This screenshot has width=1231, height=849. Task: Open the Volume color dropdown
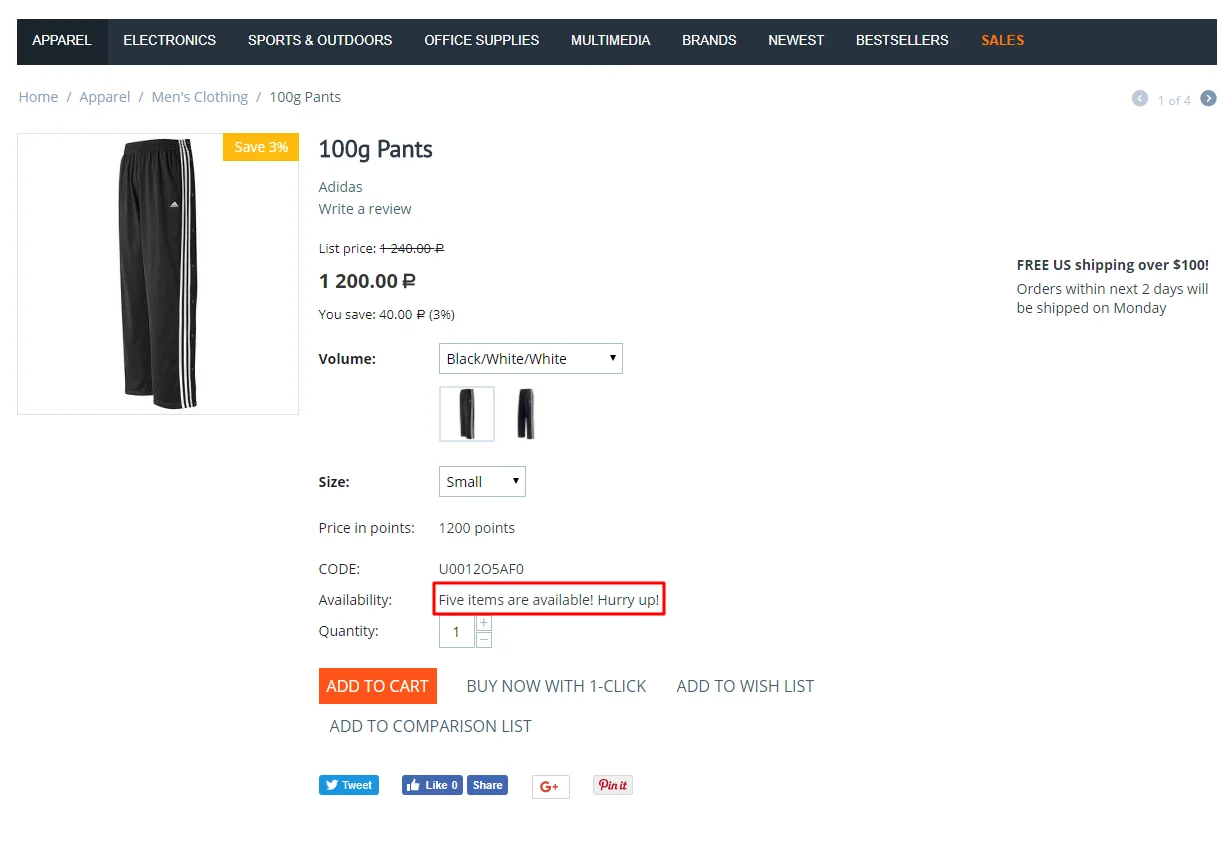[531, 359]
